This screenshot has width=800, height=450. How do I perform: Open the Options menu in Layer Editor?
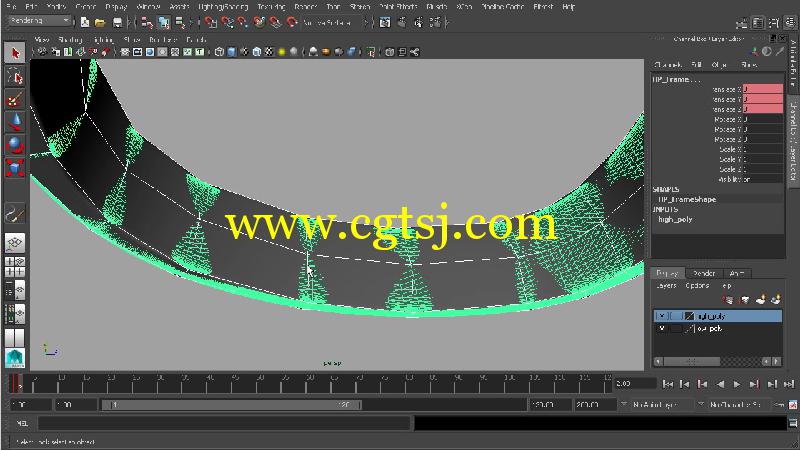tap(697, 286)
